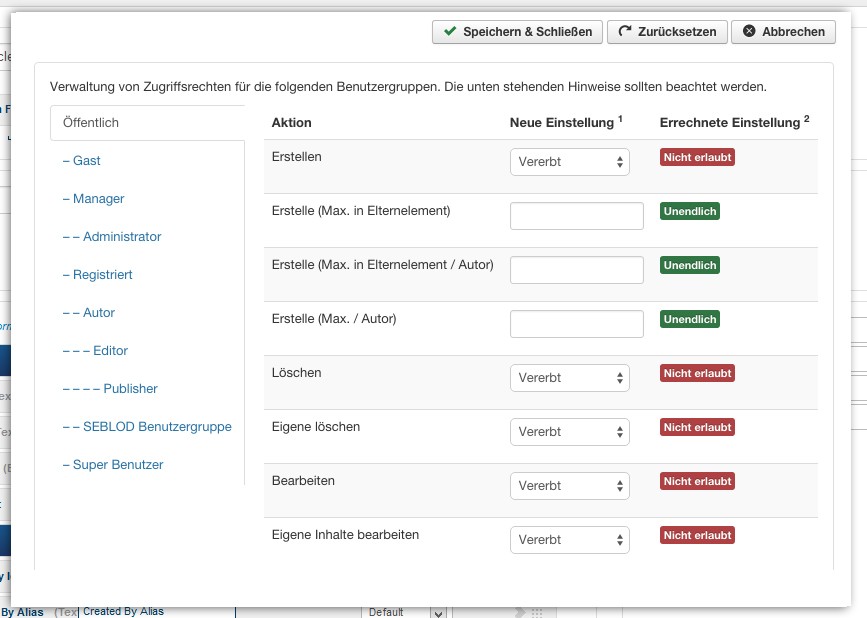The image size is (867, 618).
Task: Open the Bearbeiten permission dropdown
Action: (x=570, y=486)
